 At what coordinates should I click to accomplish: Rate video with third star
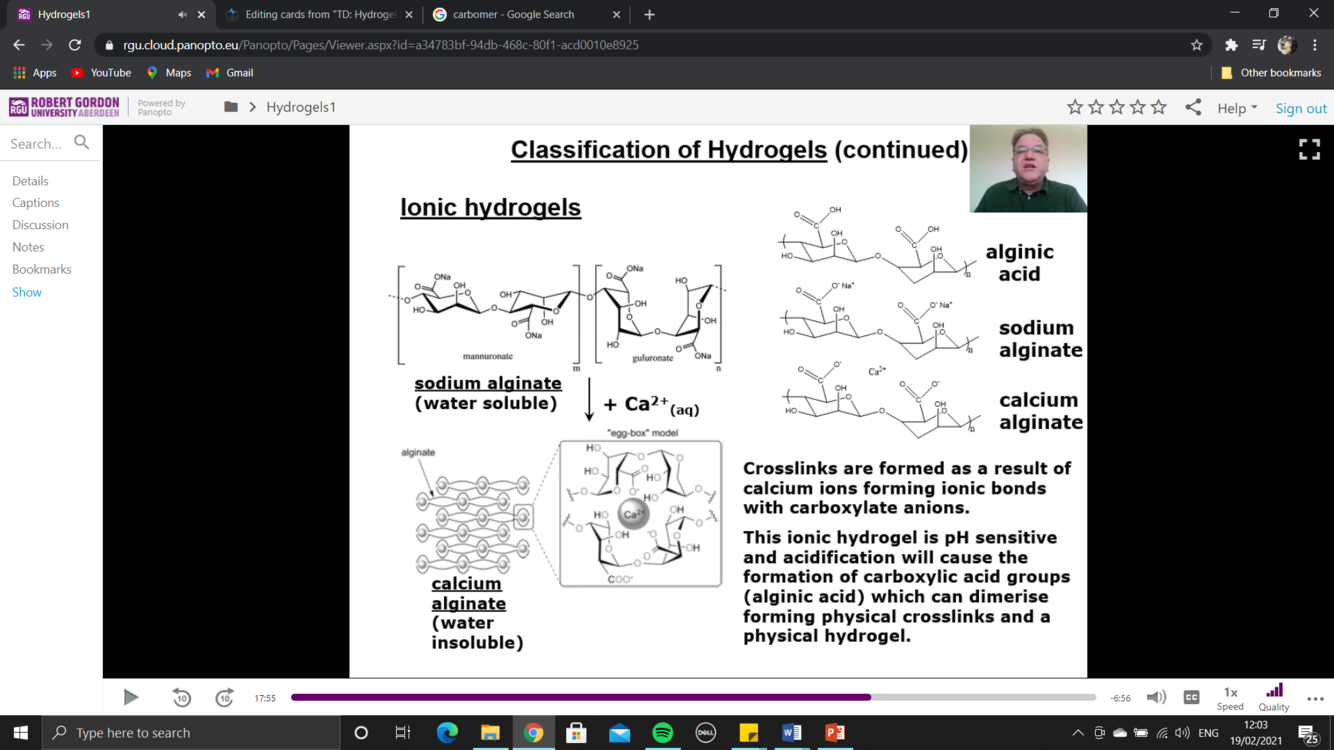1117,107
